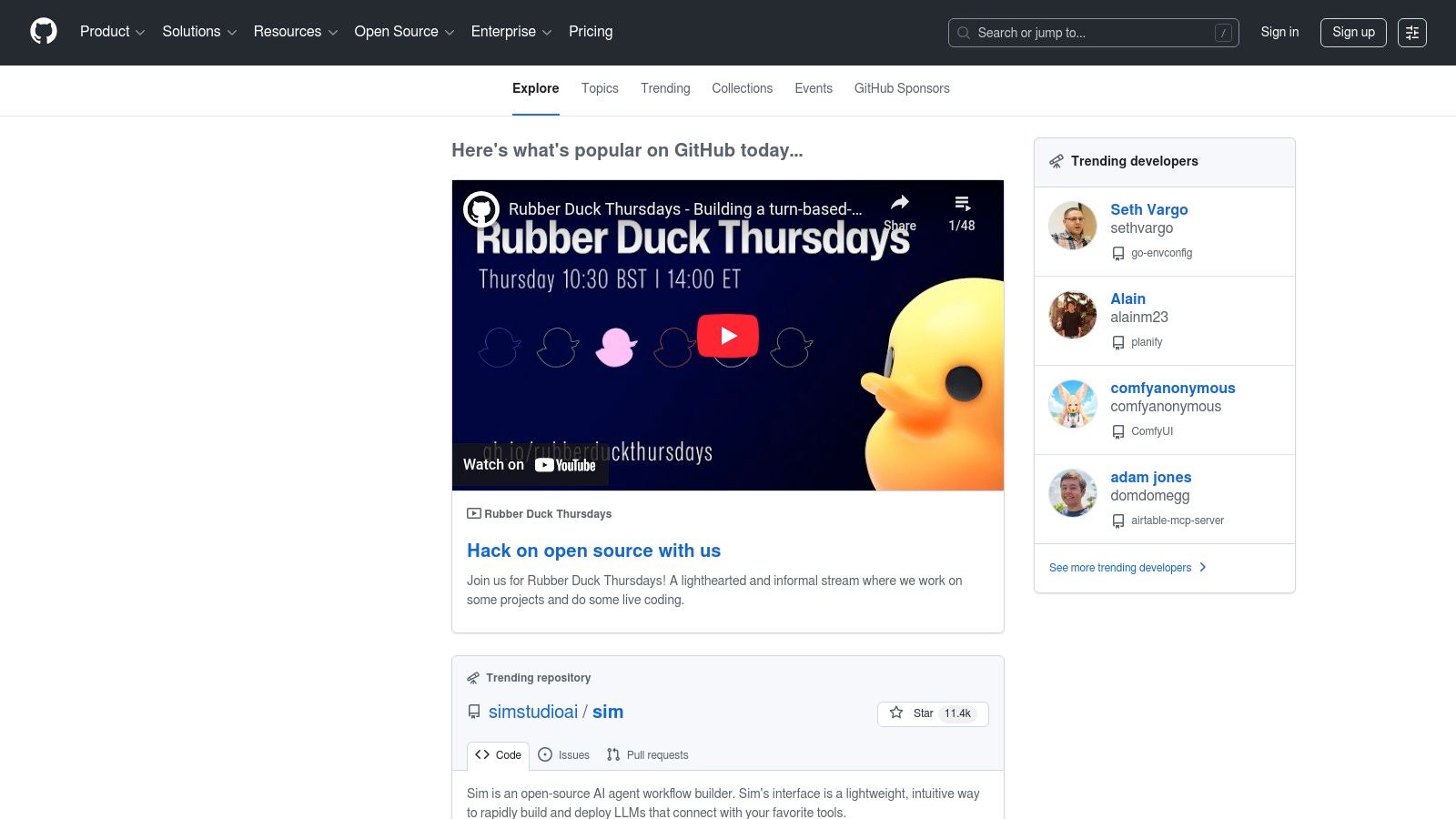Click the alainm23 username text
This screenshot has height=819, width=1456.
[x=1139, y=318]
